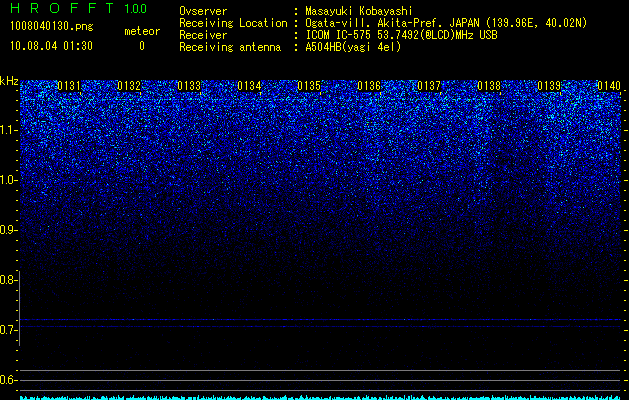
Task: Click time marker 0138
Action: [x=489, y=86]
